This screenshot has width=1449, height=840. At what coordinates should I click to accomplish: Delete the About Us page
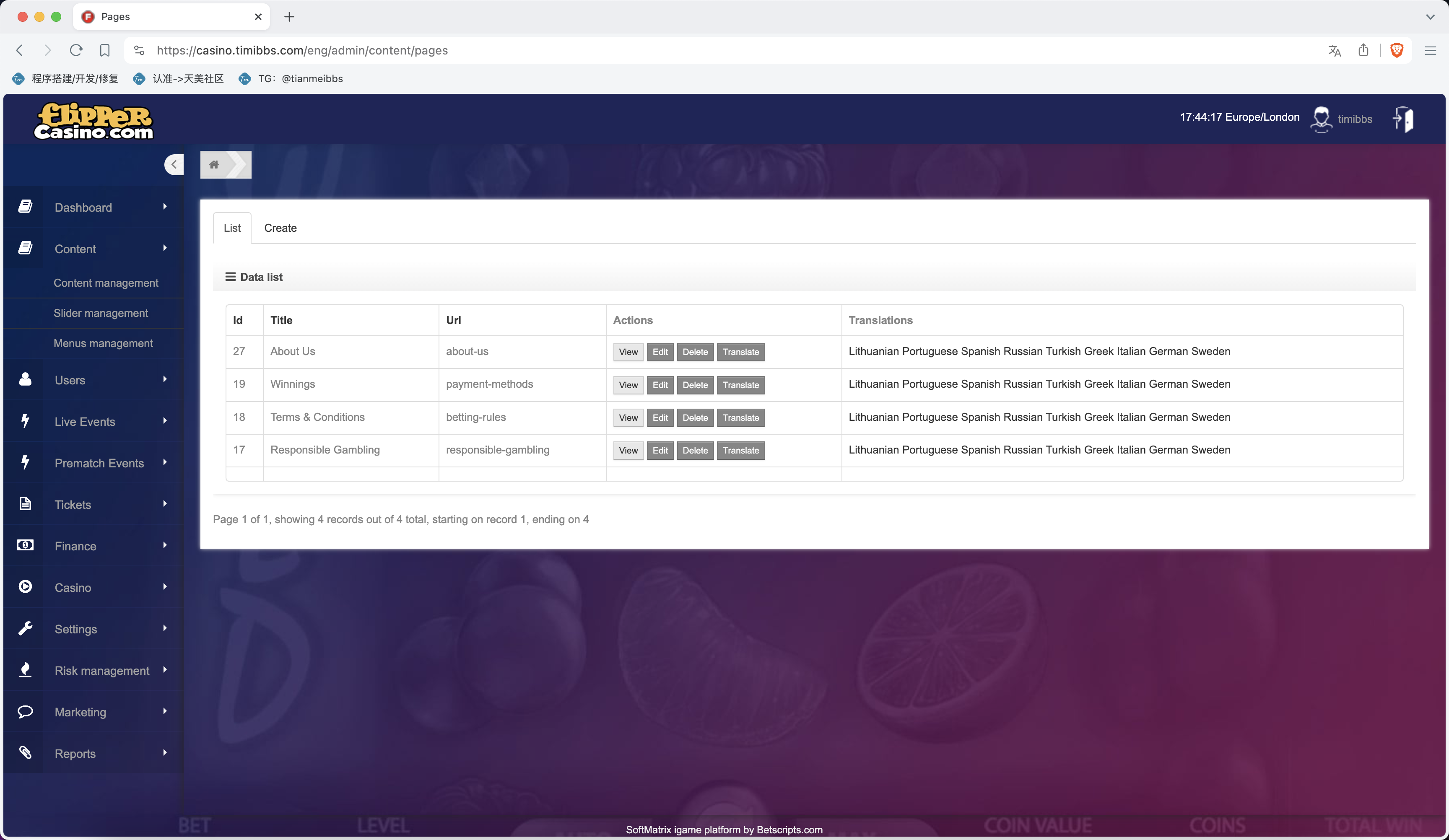point(695,352)
